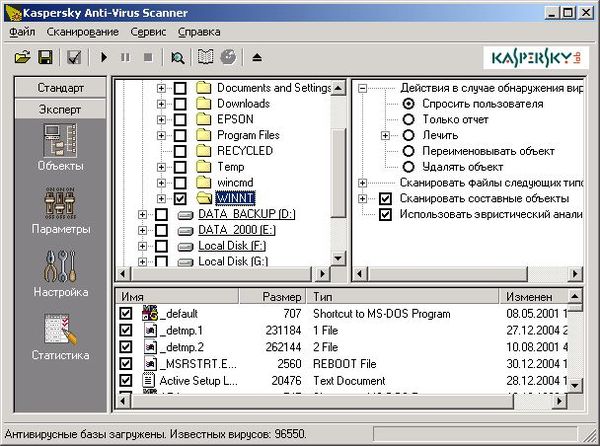Select the DATA_BACKUP (D:) drive icon
The width and height of the screenshot is (600, 446).
click(185, 215)
